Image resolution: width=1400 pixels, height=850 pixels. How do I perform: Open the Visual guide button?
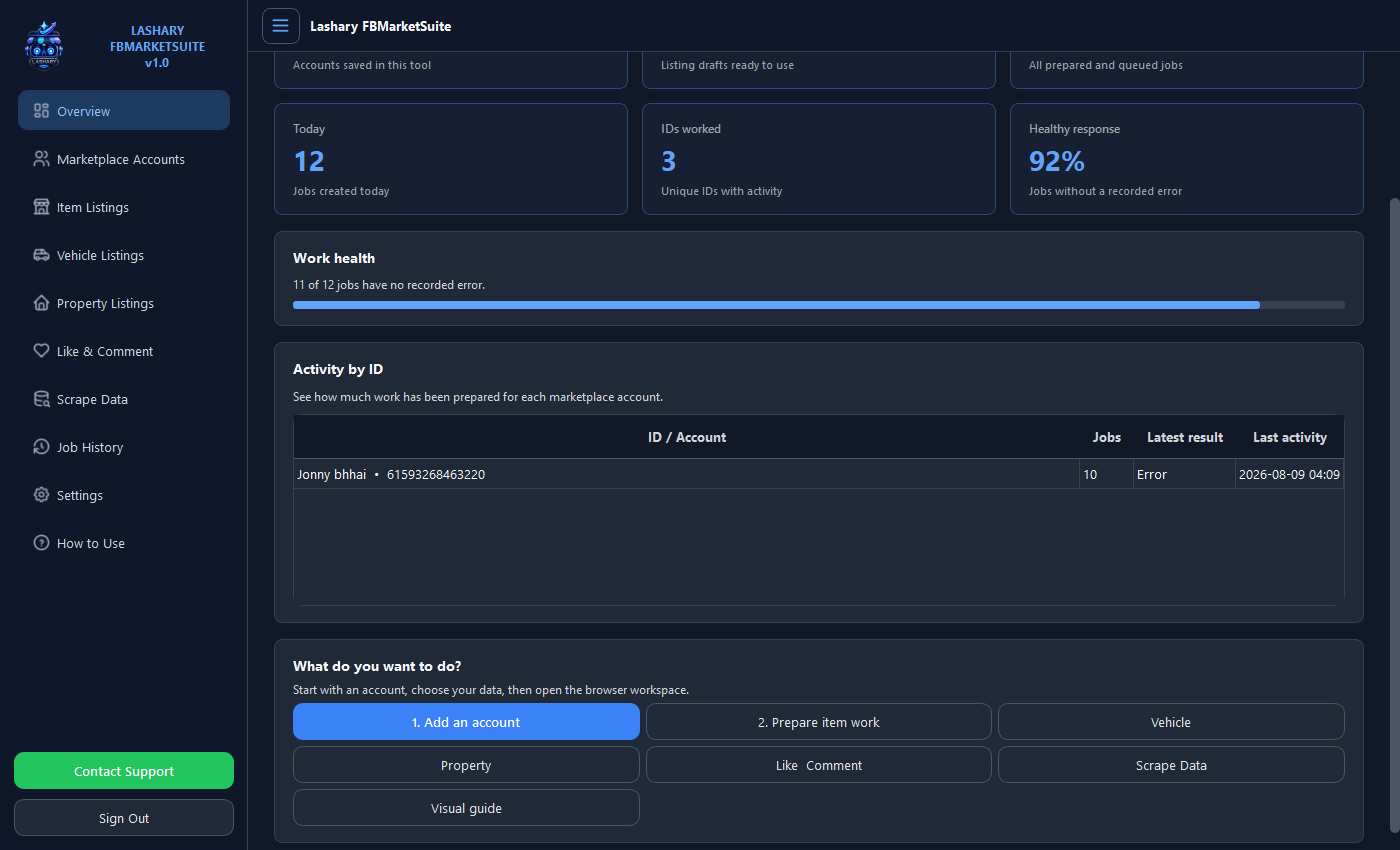point(466,808)
